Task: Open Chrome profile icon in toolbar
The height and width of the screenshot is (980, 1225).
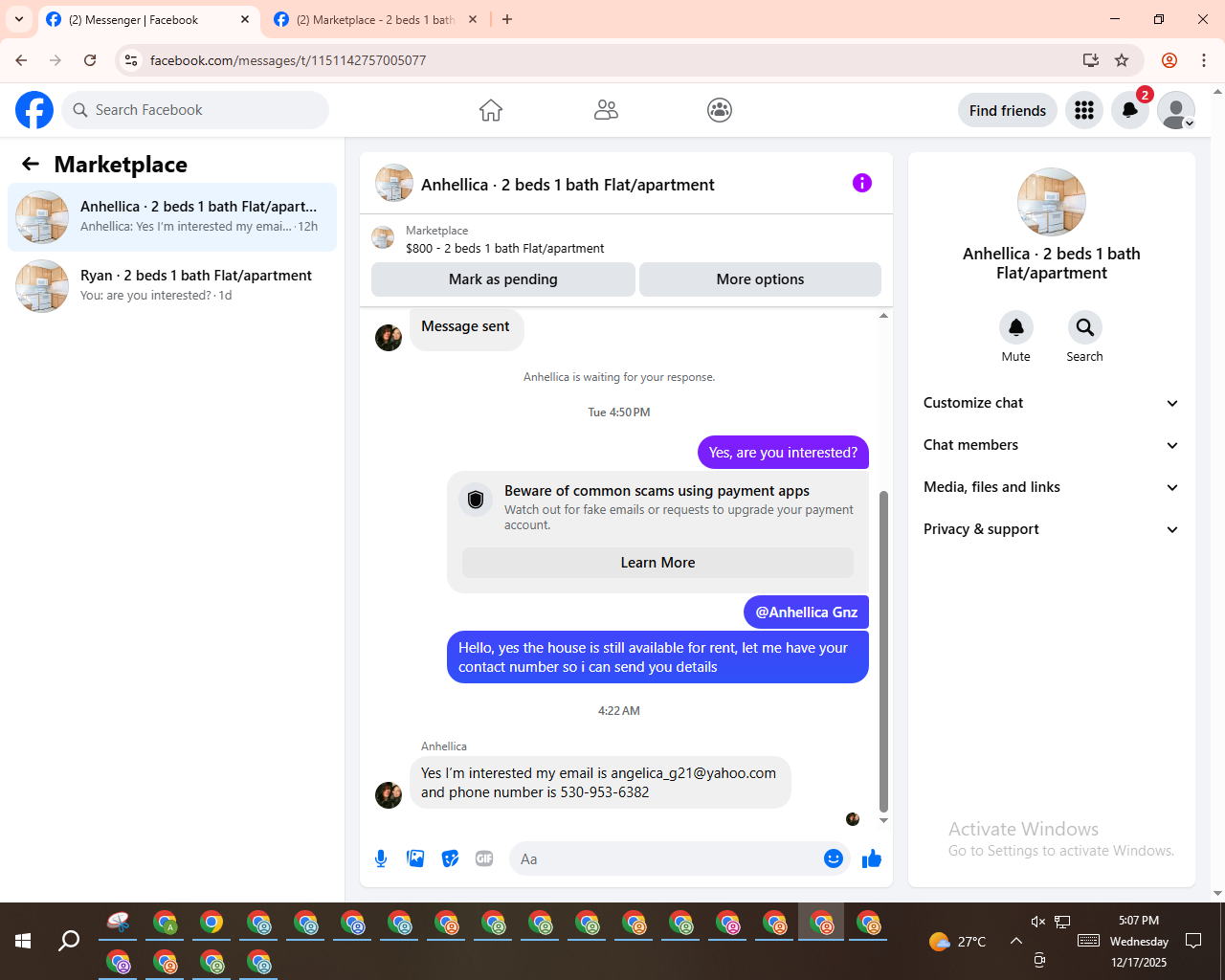Action: click(1169, 60)
